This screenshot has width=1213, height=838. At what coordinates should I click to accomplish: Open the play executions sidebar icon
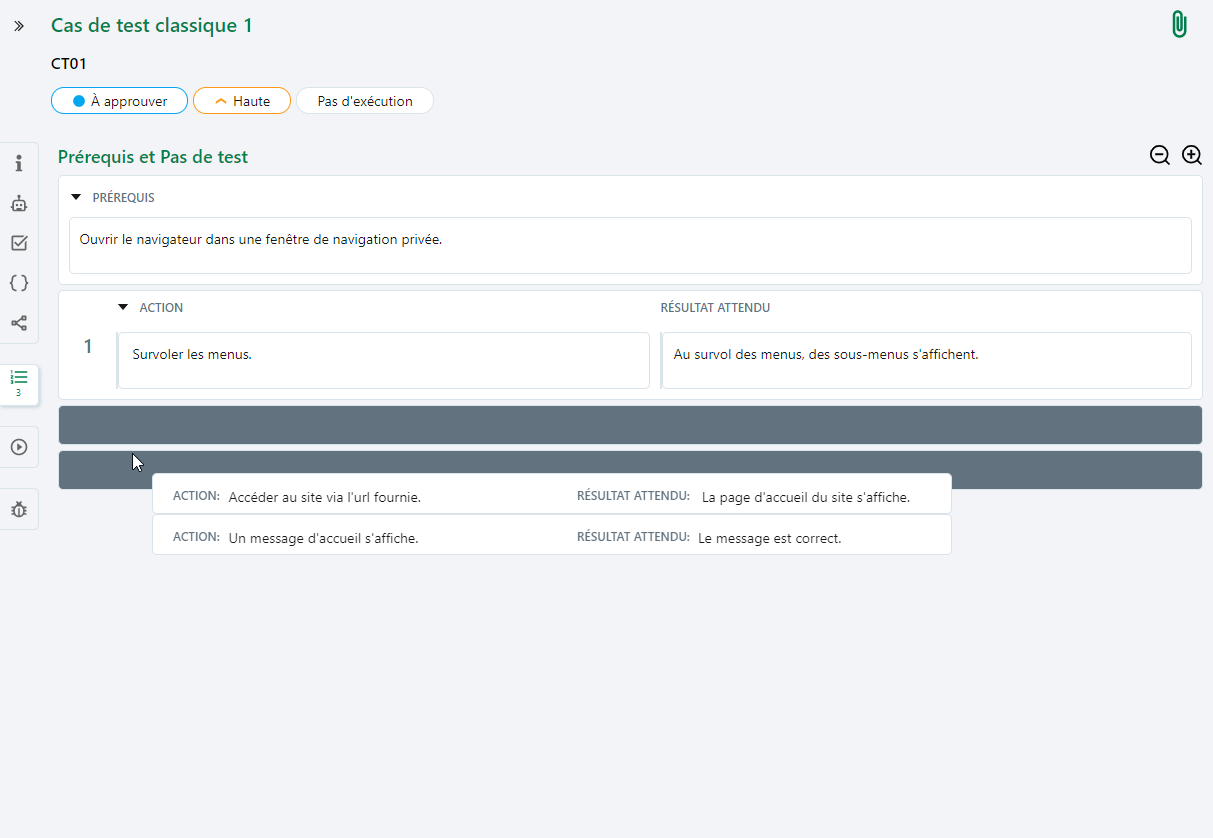point(19,447)
